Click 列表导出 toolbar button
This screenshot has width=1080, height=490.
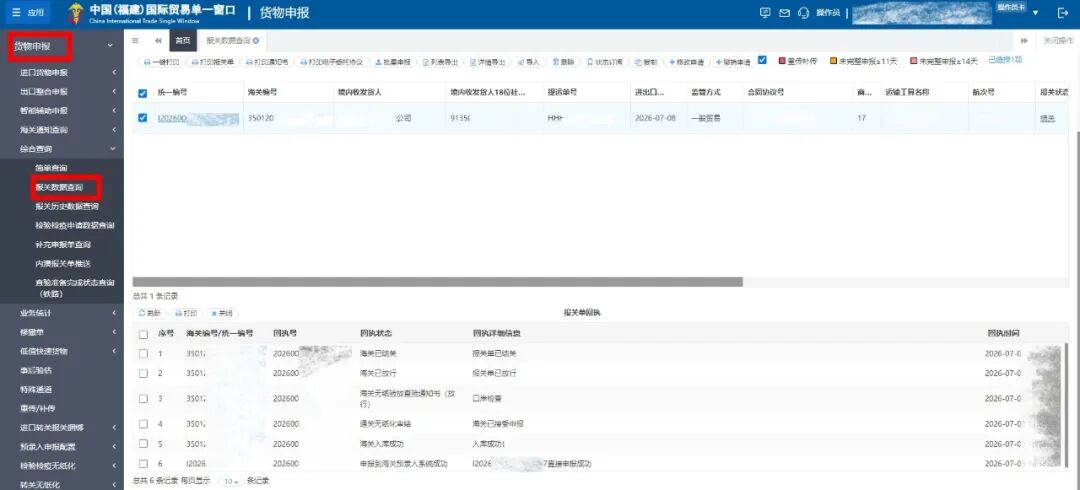[x=440, y=62]
